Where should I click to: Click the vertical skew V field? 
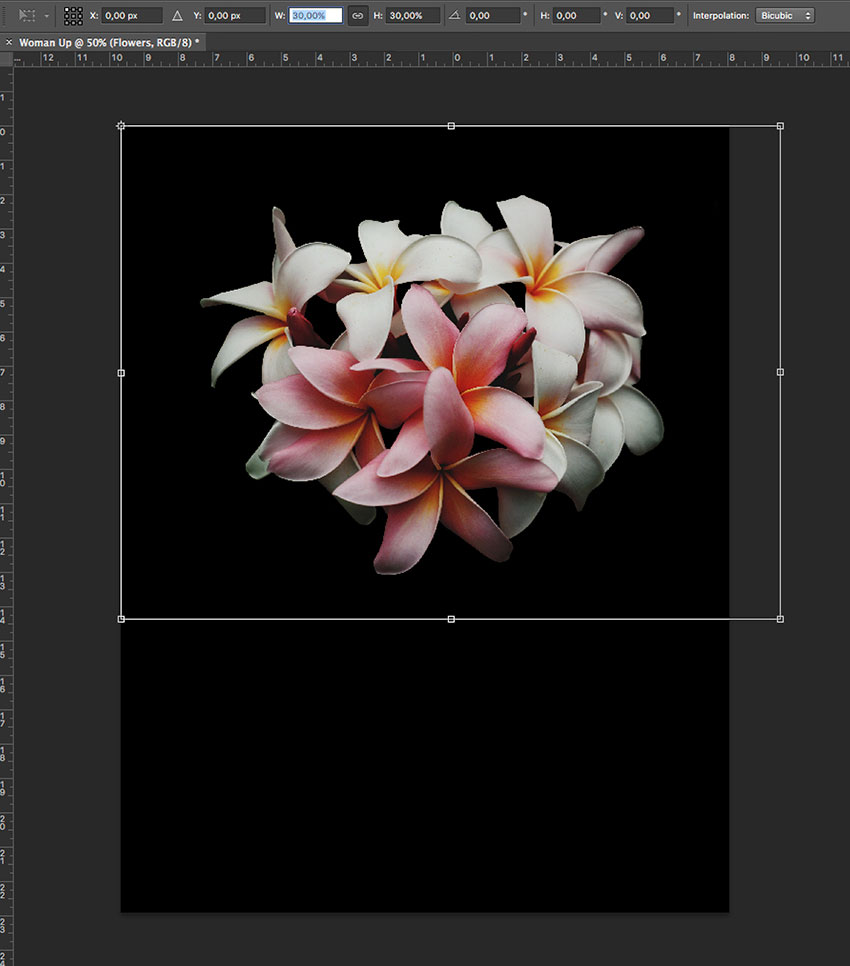pyautogui.click(x=650, y=15)
